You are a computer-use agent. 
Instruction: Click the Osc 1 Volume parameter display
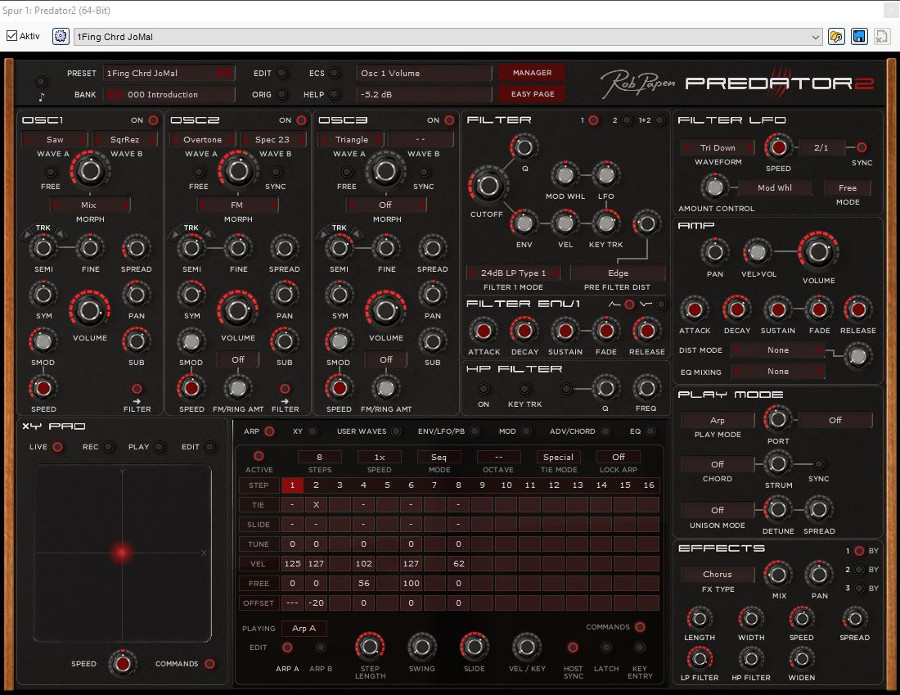tap(424, 73)
